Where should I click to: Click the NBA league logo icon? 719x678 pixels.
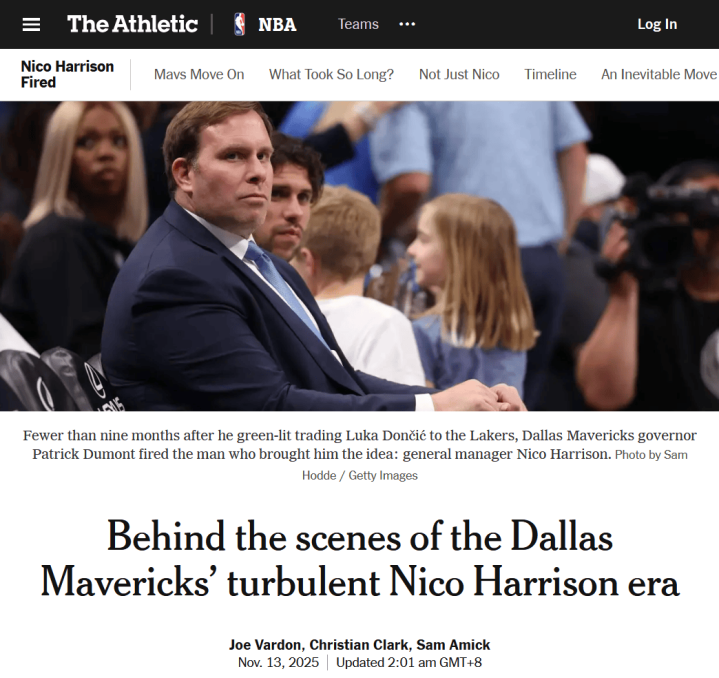click(239, 24)
